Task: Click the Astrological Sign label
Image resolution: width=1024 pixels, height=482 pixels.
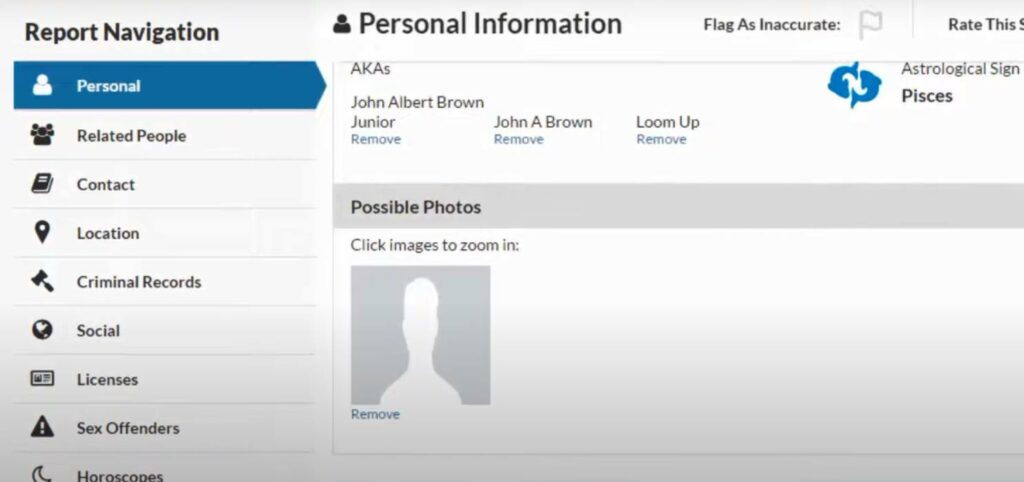Action: pos(960,69)
